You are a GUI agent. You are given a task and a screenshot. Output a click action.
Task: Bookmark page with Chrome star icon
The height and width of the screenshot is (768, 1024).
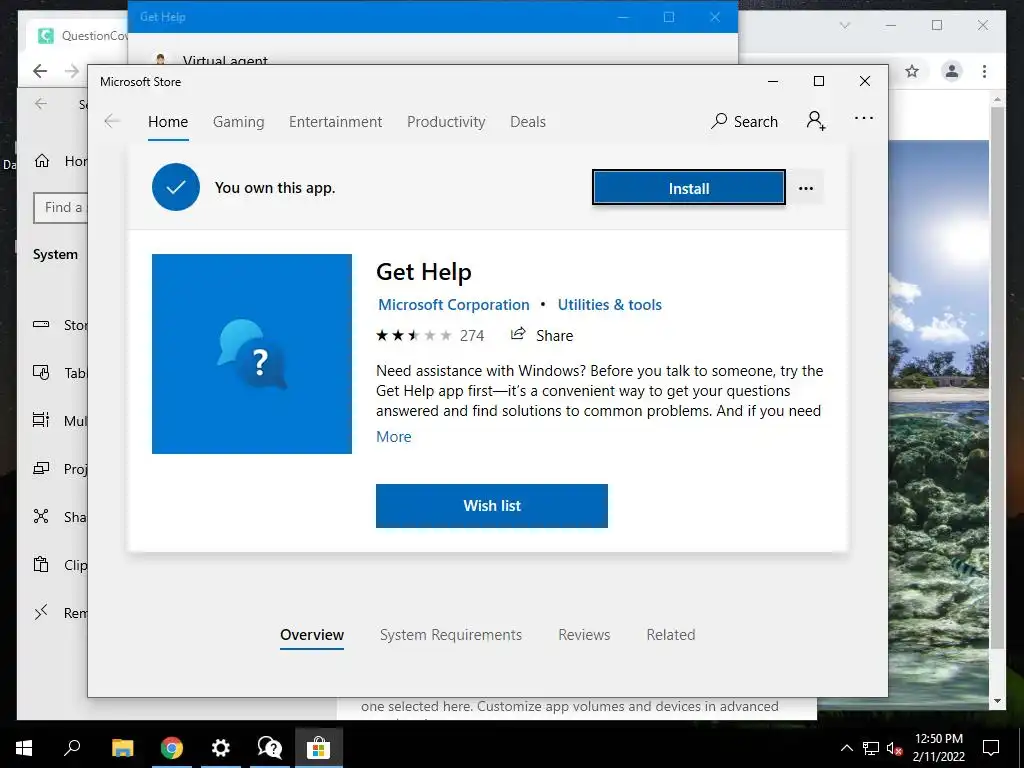[912, 71]
